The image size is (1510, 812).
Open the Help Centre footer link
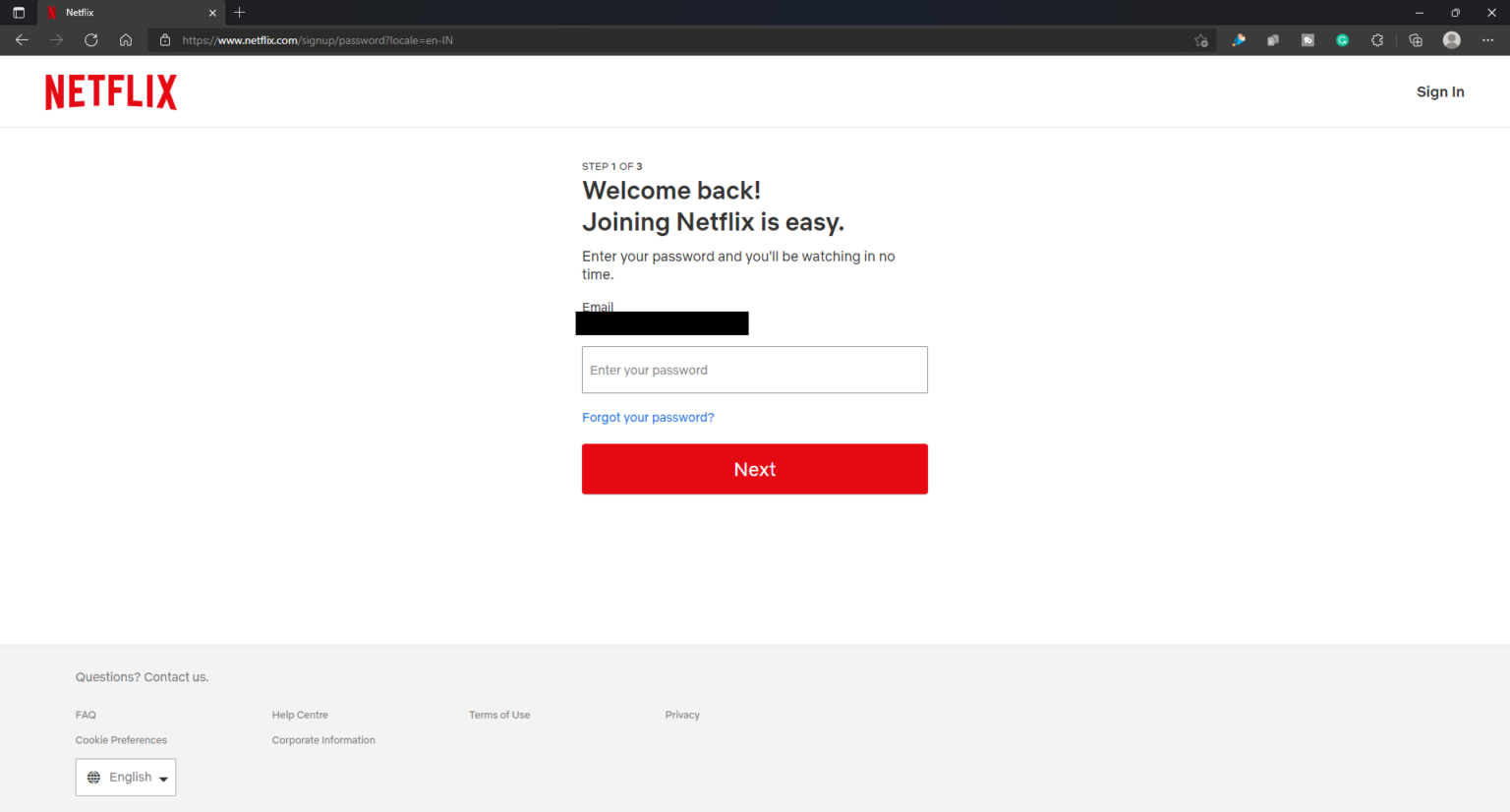300,715
